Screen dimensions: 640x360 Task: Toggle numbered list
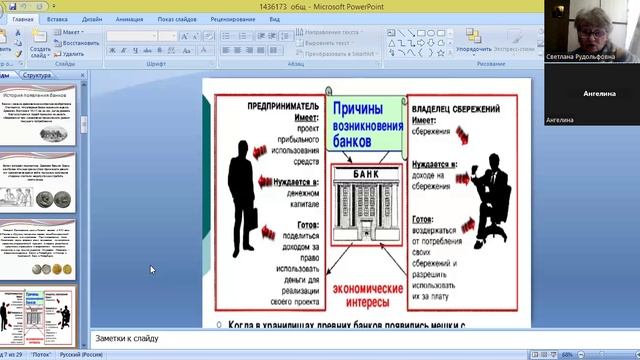pyautogui.click(x=244, y=36)
